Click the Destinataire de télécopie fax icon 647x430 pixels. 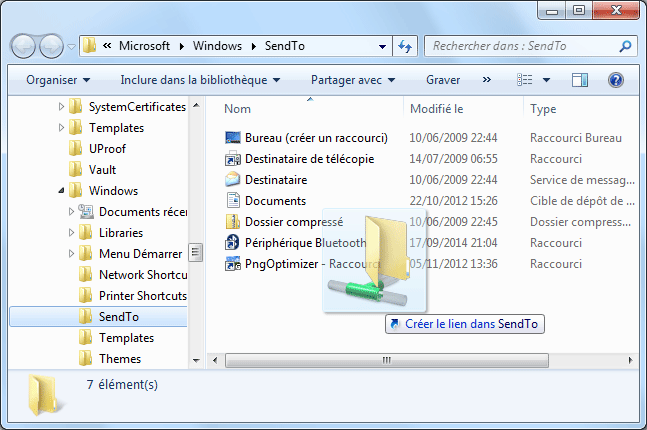pos(233,158)
